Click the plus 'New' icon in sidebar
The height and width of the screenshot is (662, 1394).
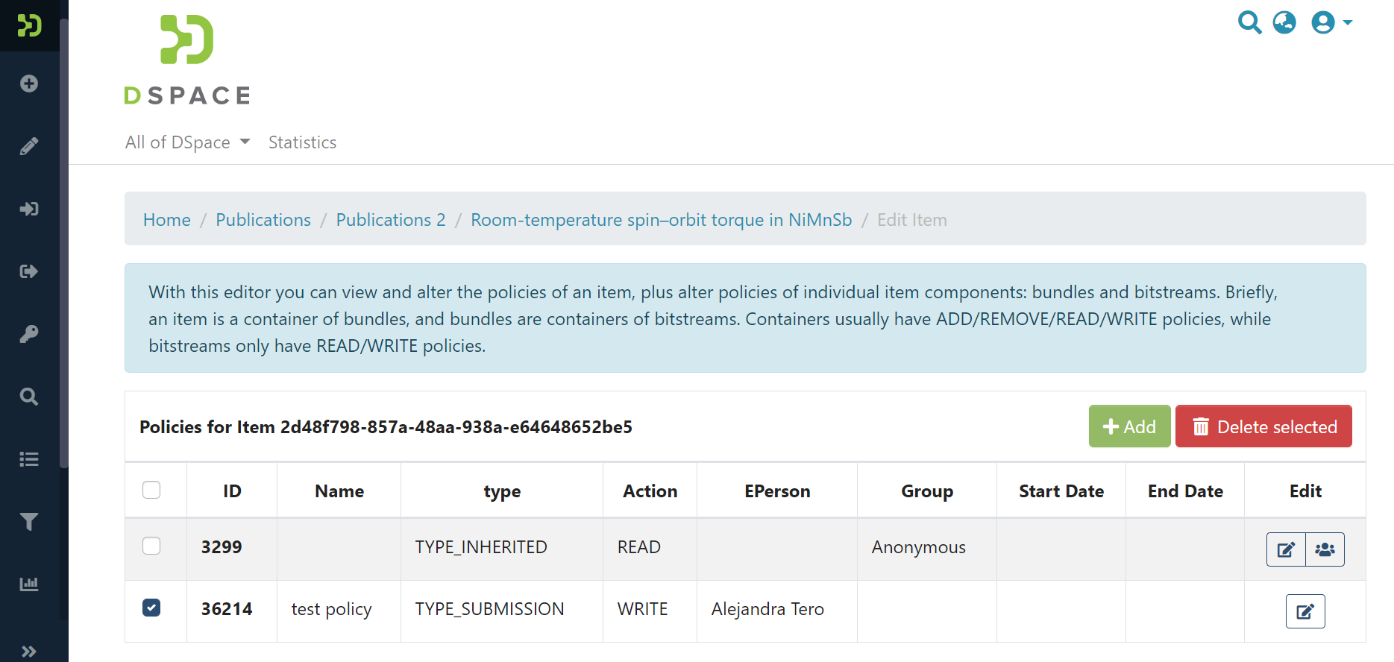[x=29, y=84]
